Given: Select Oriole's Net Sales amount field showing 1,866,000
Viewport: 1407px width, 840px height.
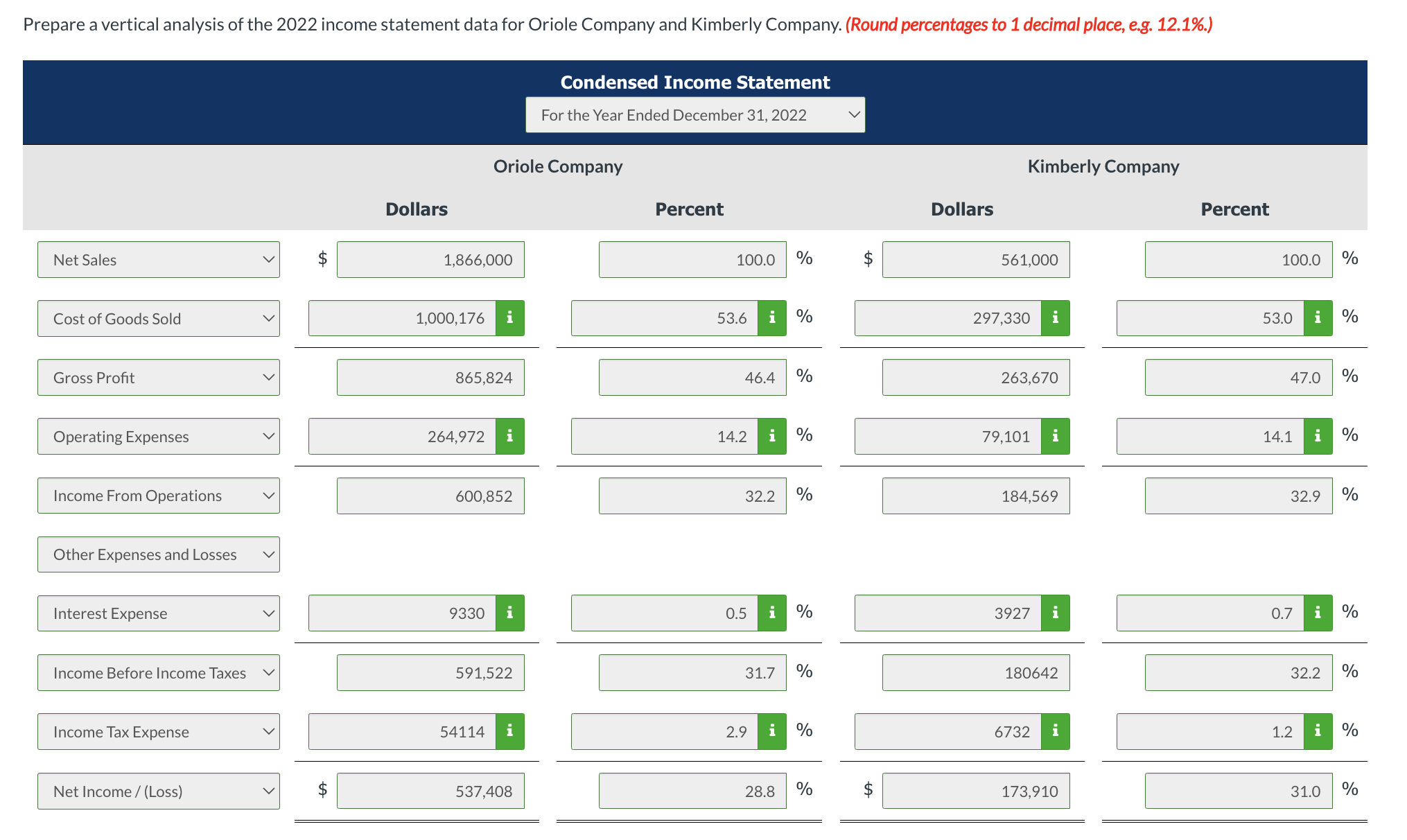Looking at the screenshot, I should [430, 259].
